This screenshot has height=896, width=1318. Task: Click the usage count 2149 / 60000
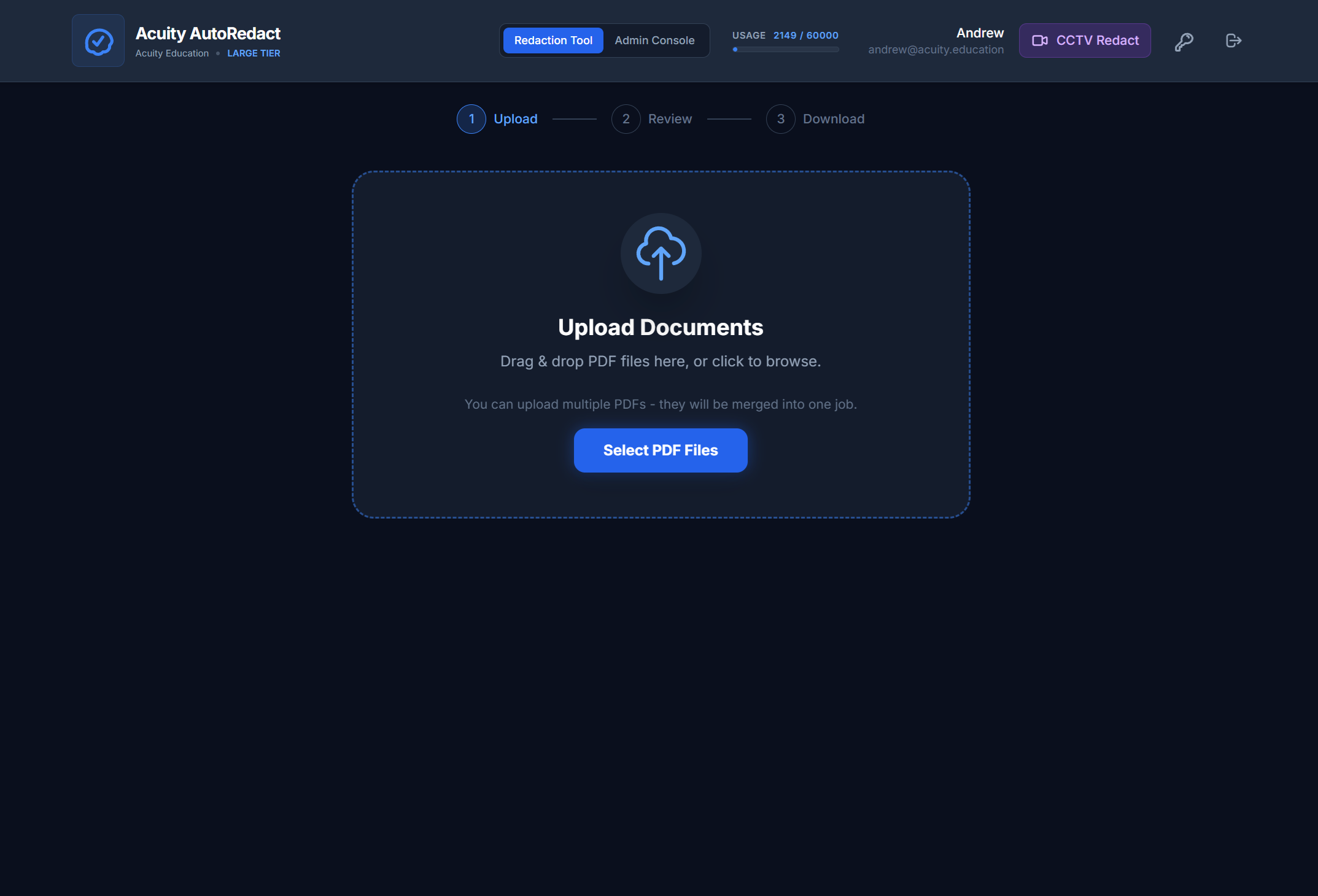pos(805,36)
